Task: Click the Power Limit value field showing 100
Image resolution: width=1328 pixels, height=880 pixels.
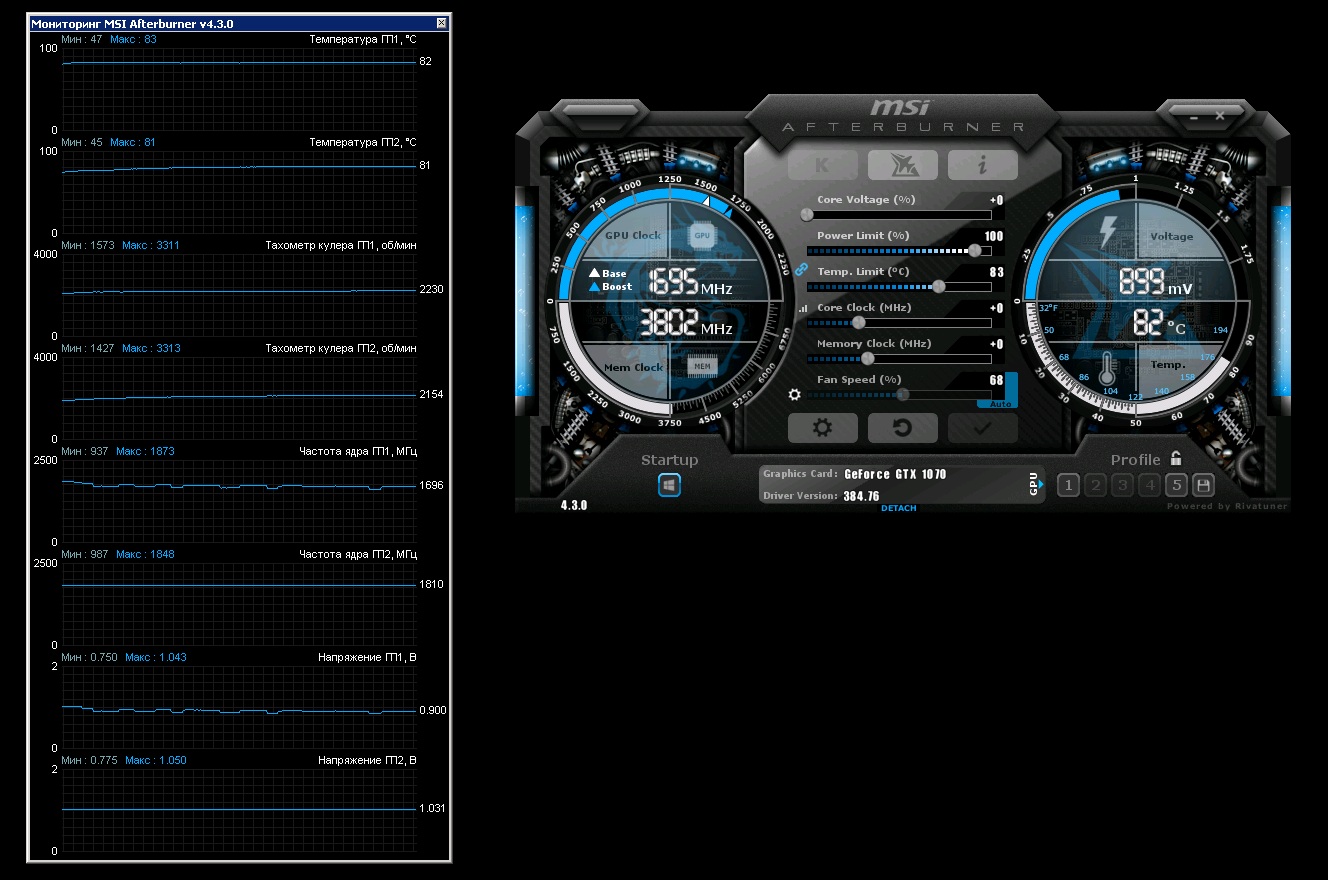Action: (994, 236)
